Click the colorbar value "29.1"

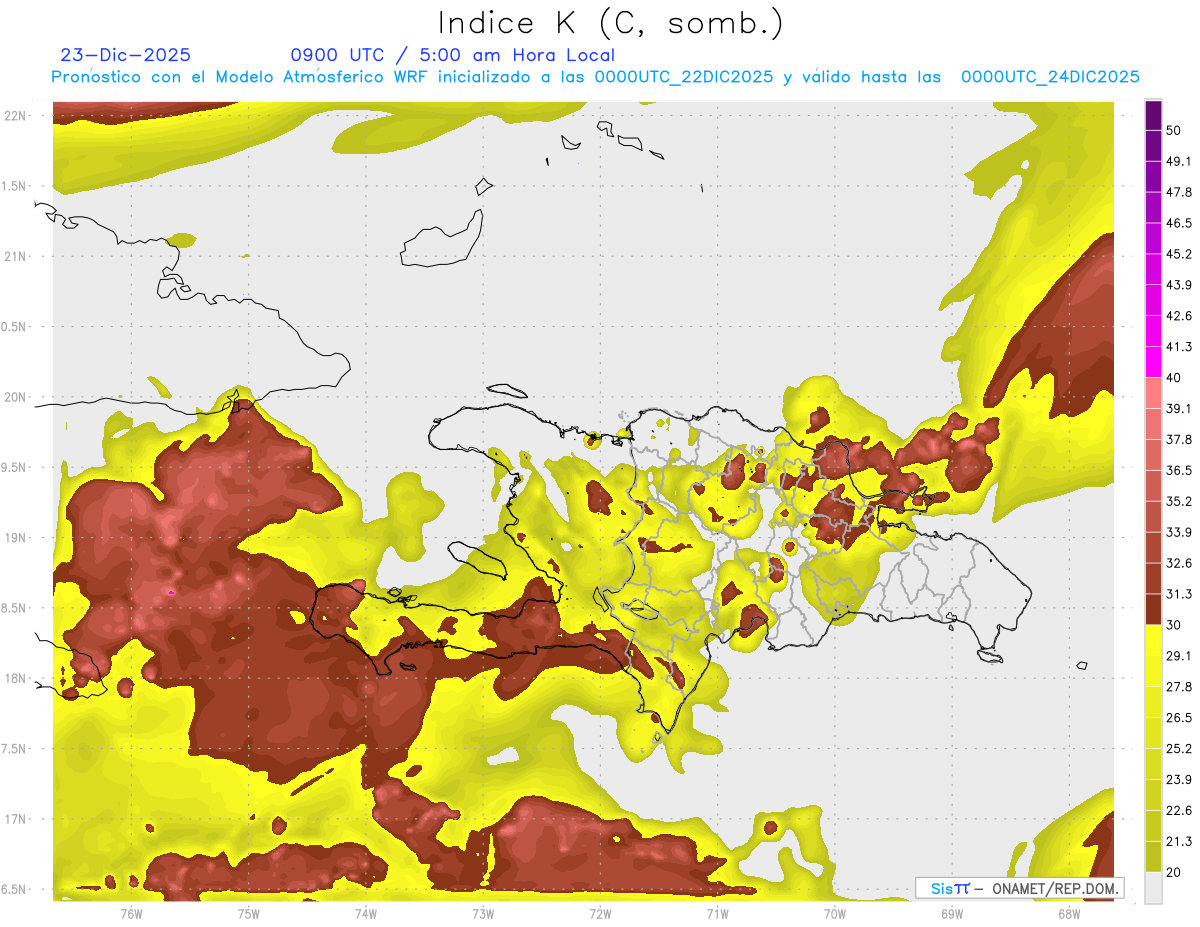1179,656
